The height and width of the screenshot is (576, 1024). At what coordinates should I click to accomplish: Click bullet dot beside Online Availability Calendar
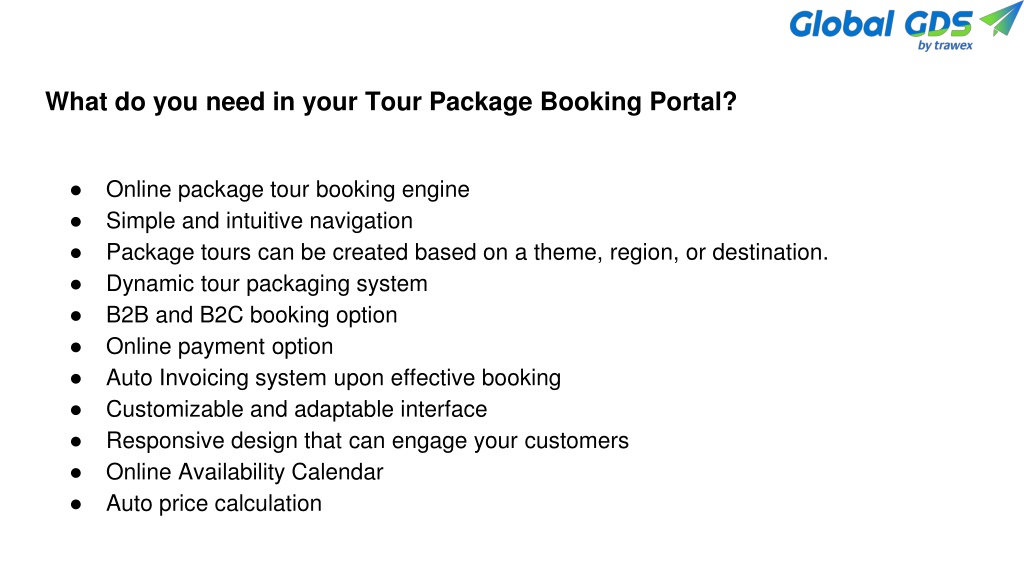click(76, 473)
